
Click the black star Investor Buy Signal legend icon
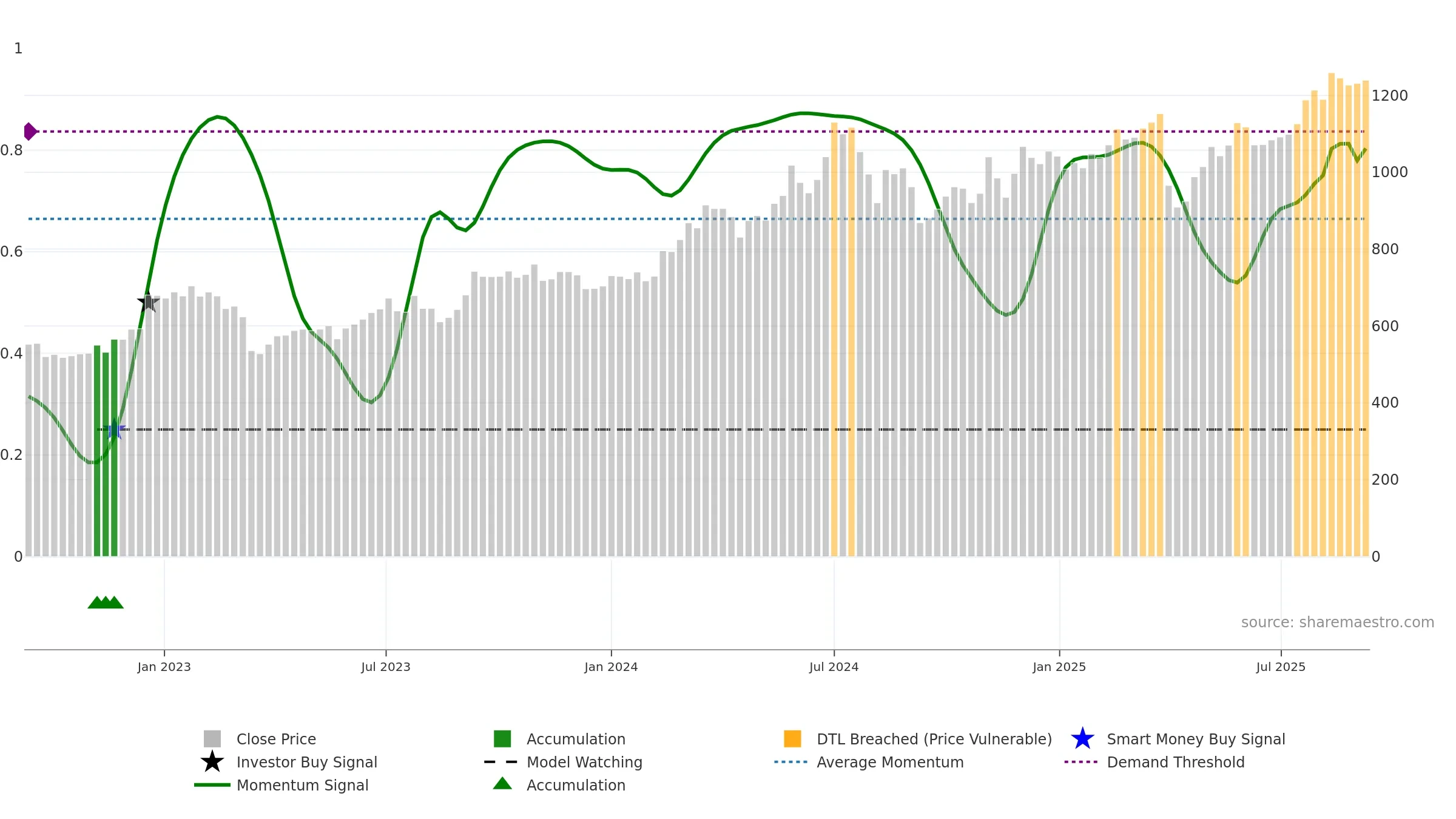pos(212,761)
